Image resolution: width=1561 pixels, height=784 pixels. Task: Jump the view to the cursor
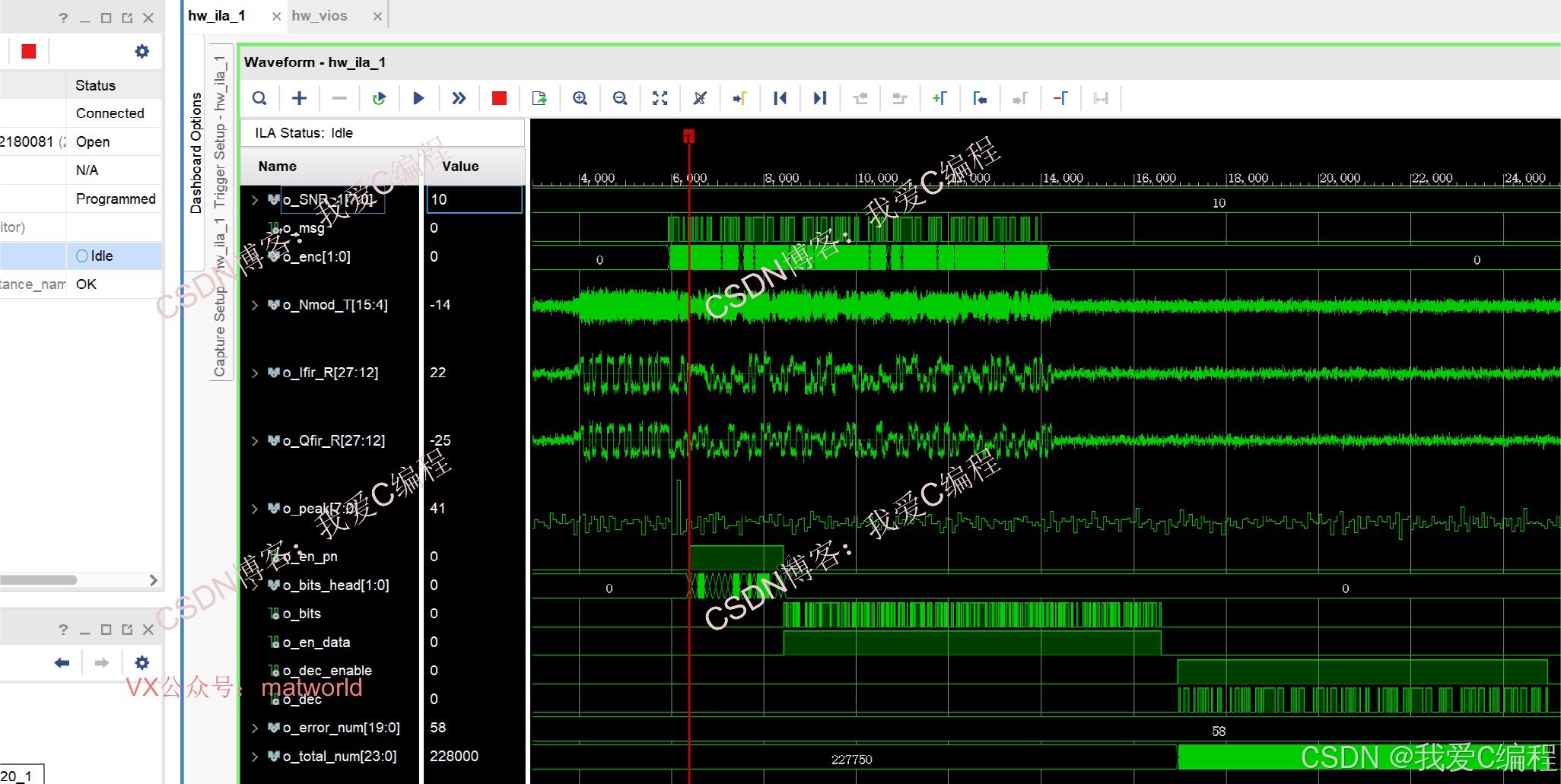click(x=739, y=98)
